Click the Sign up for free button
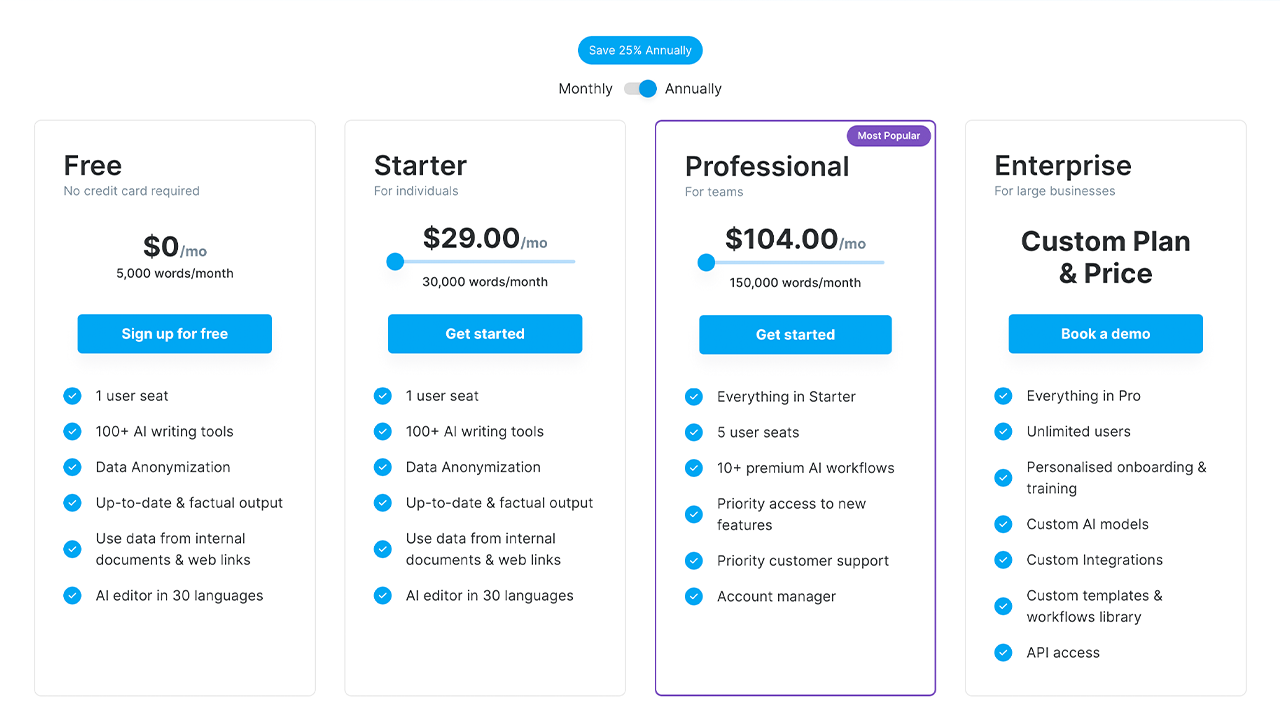 point(175,334)
